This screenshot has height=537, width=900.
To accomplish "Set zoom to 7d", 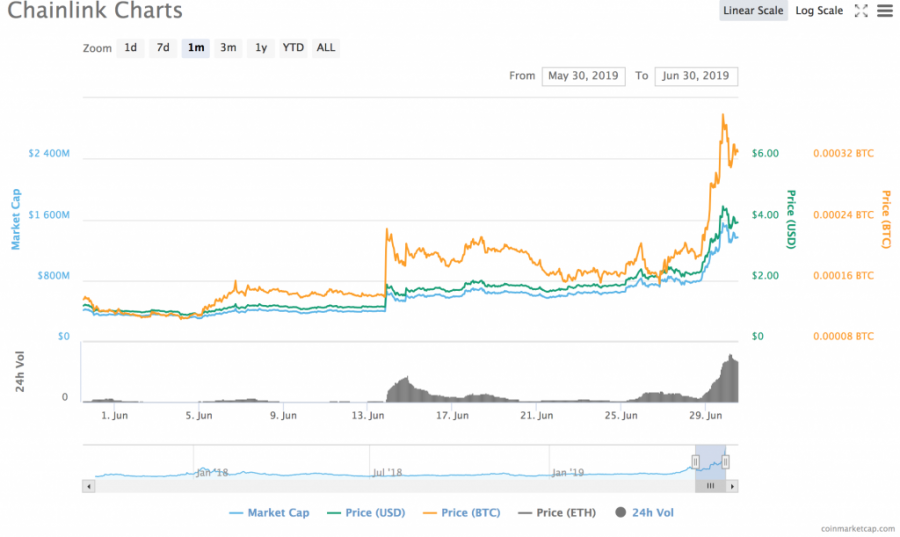I will pos(163,48).
